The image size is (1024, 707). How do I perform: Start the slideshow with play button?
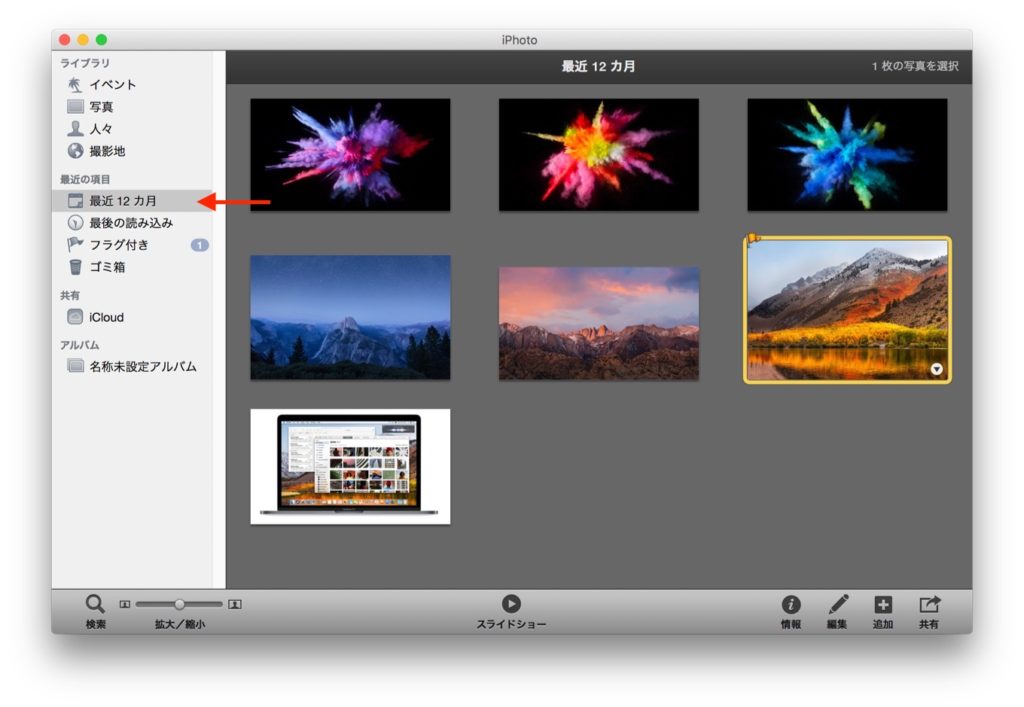511,603
